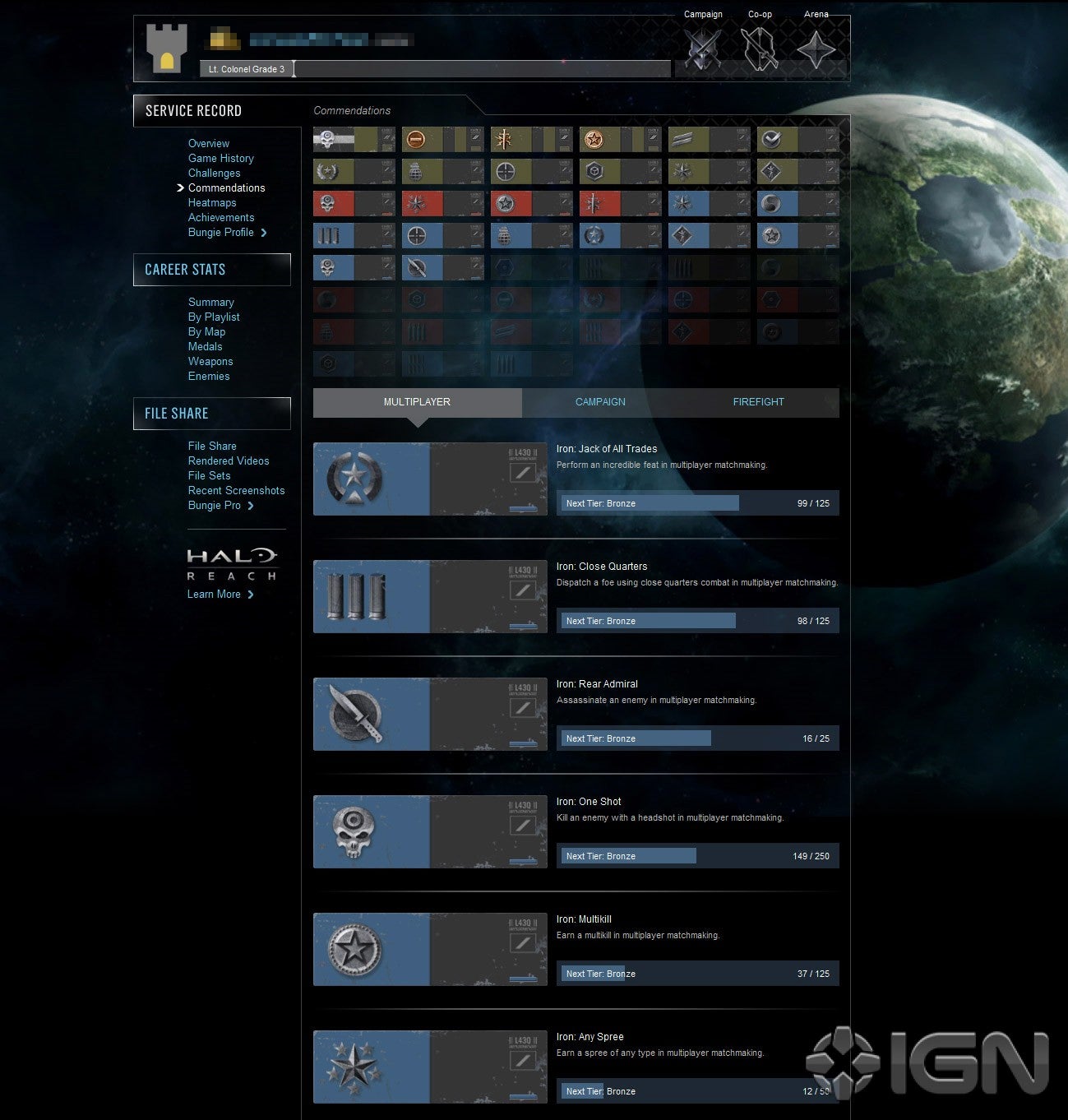
Task: Expand the Bungie Pro arrow
Action: click(251, 506)
